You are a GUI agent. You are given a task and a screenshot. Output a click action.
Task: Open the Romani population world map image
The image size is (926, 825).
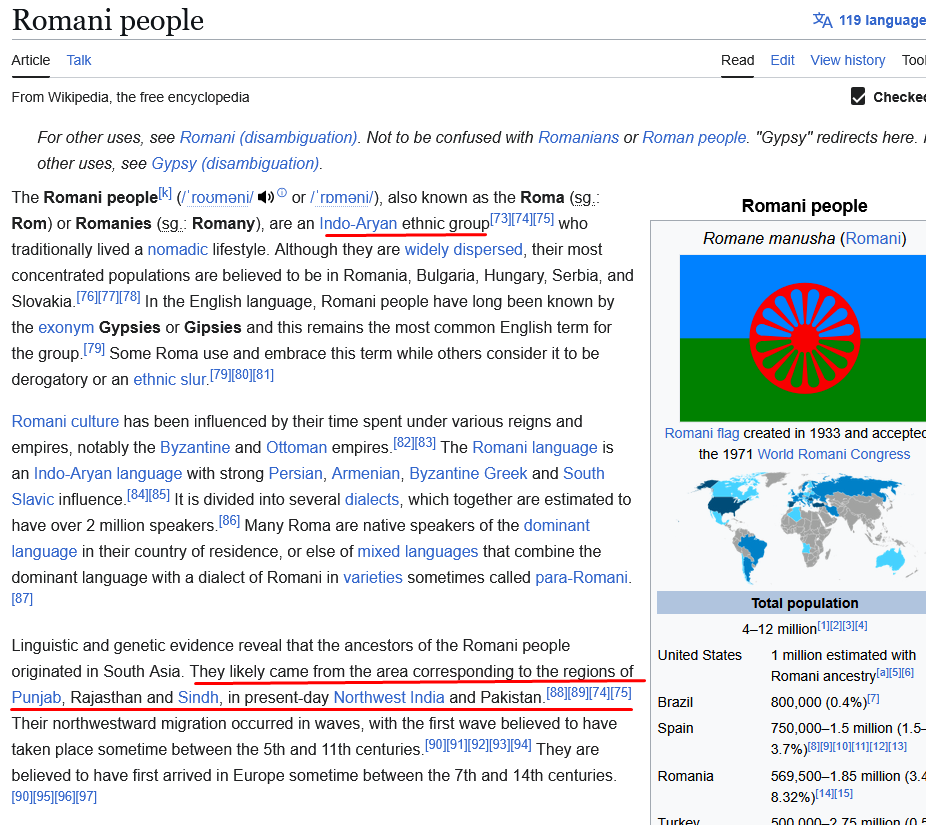[803, 527]
